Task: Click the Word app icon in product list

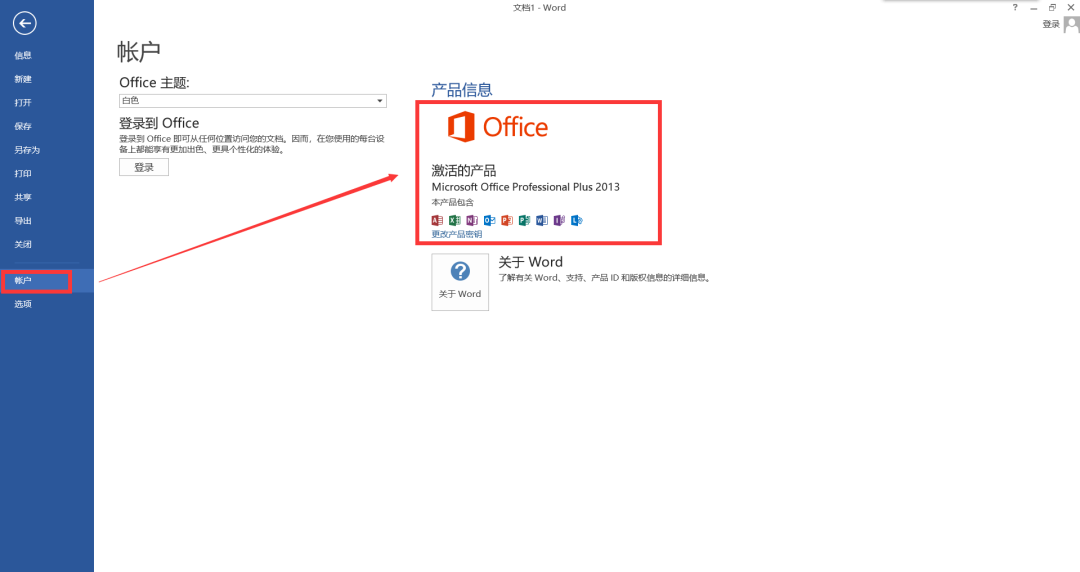Action: [542, 221]
